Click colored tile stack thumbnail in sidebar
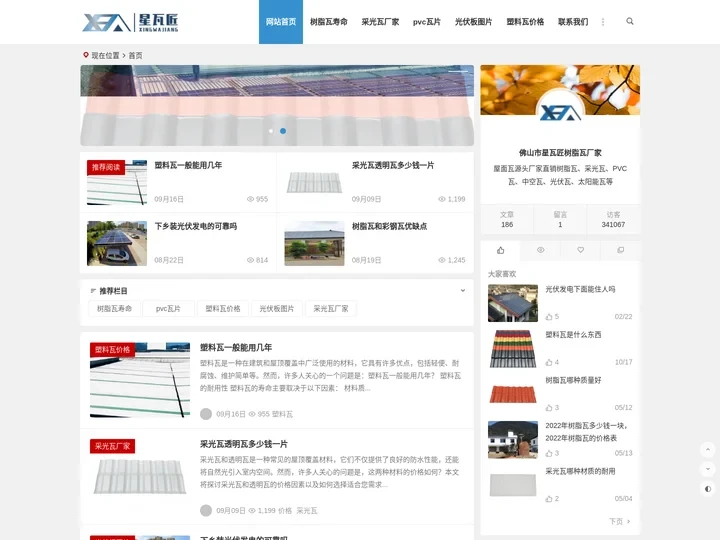 [512, 349]
